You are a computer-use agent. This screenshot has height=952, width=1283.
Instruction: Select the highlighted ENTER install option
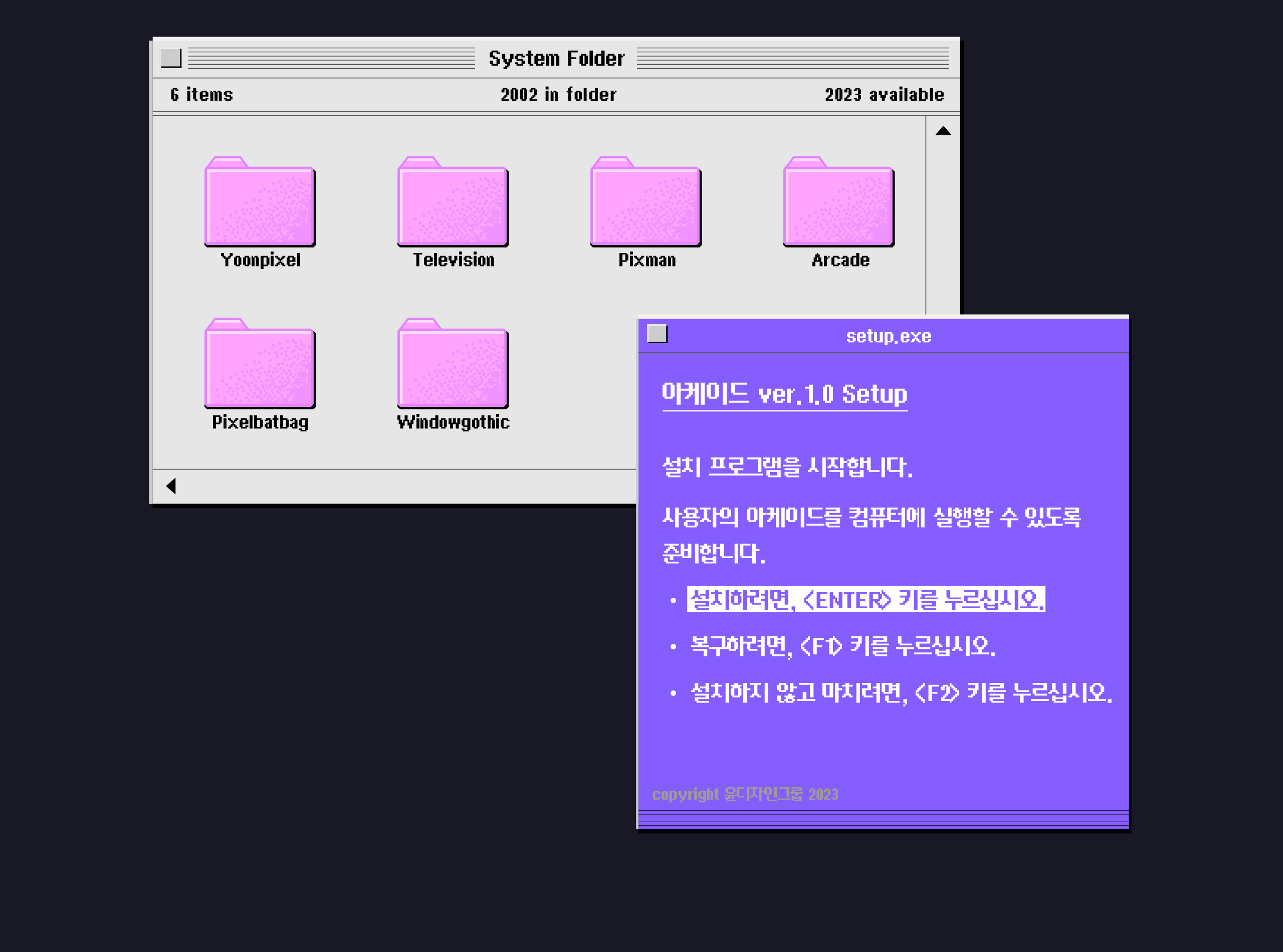[866, 599]
